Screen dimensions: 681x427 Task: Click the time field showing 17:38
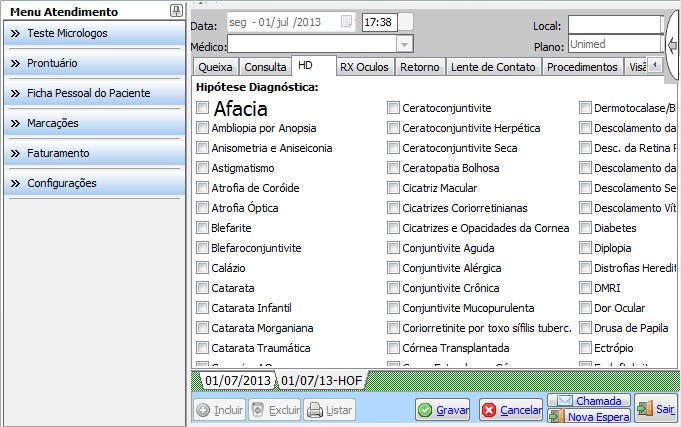(x=377, y=22)
